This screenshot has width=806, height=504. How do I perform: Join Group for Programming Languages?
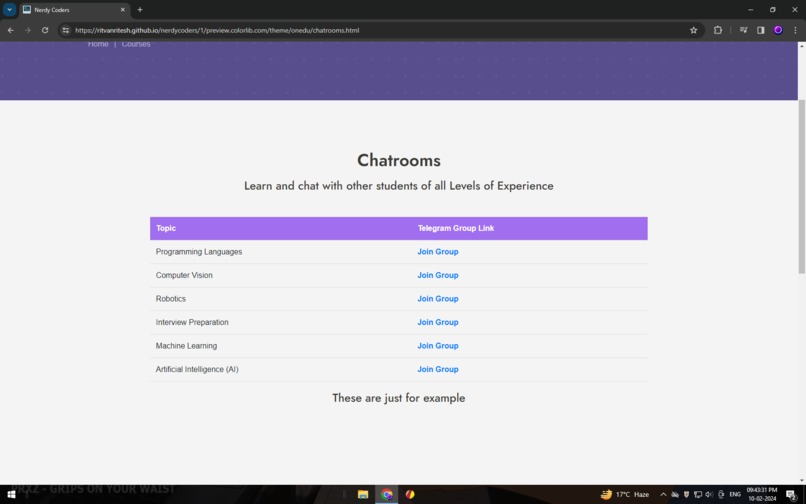tap(437, 252)
